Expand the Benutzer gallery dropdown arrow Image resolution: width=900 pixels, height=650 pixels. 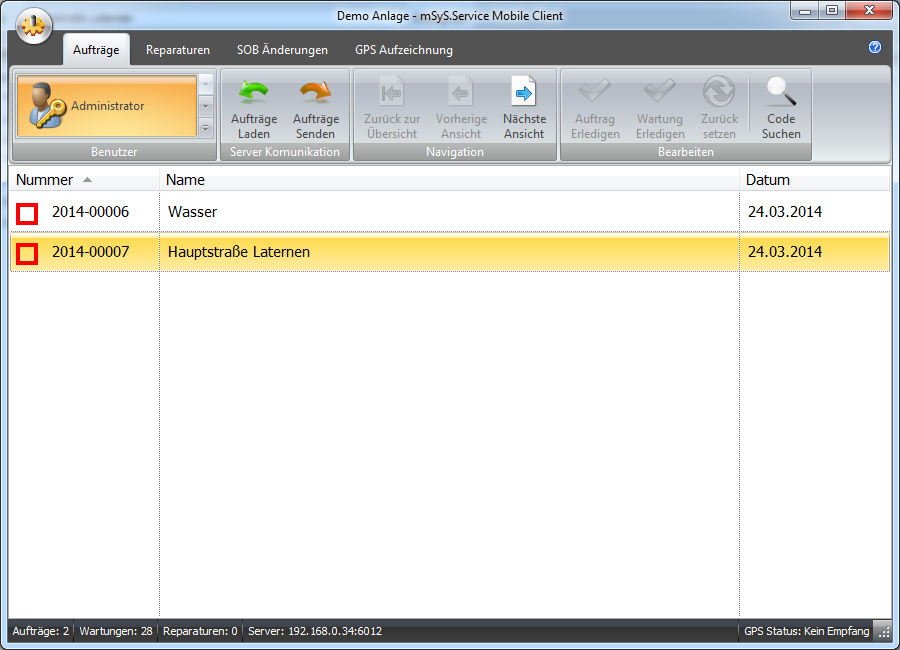(x=206, y=127)
